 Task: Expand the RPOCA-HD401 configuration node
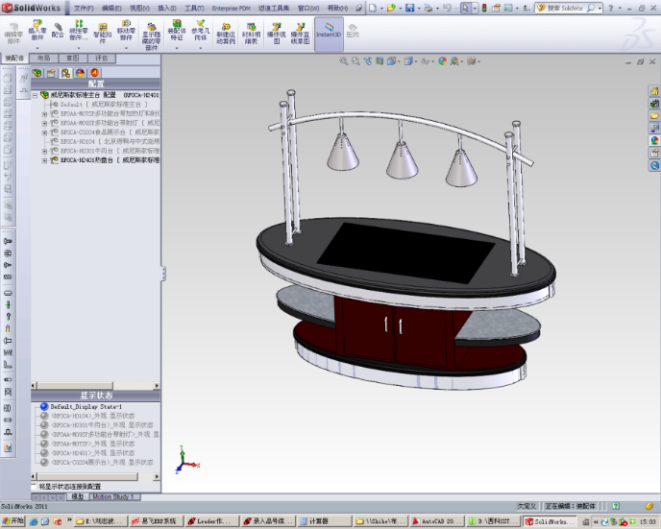pyautogui.click(x=44, y=158)
